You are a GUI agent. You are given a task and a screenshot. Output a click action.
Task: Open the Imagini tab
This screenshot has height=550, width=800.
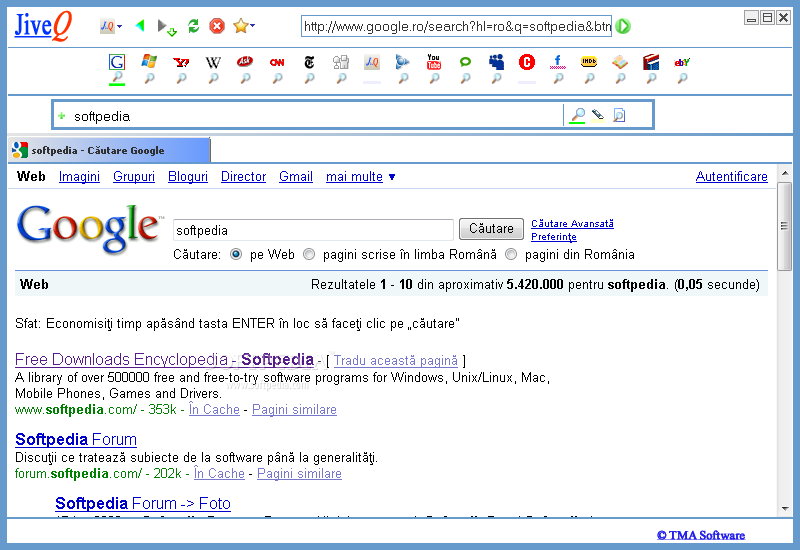[79, 177]
